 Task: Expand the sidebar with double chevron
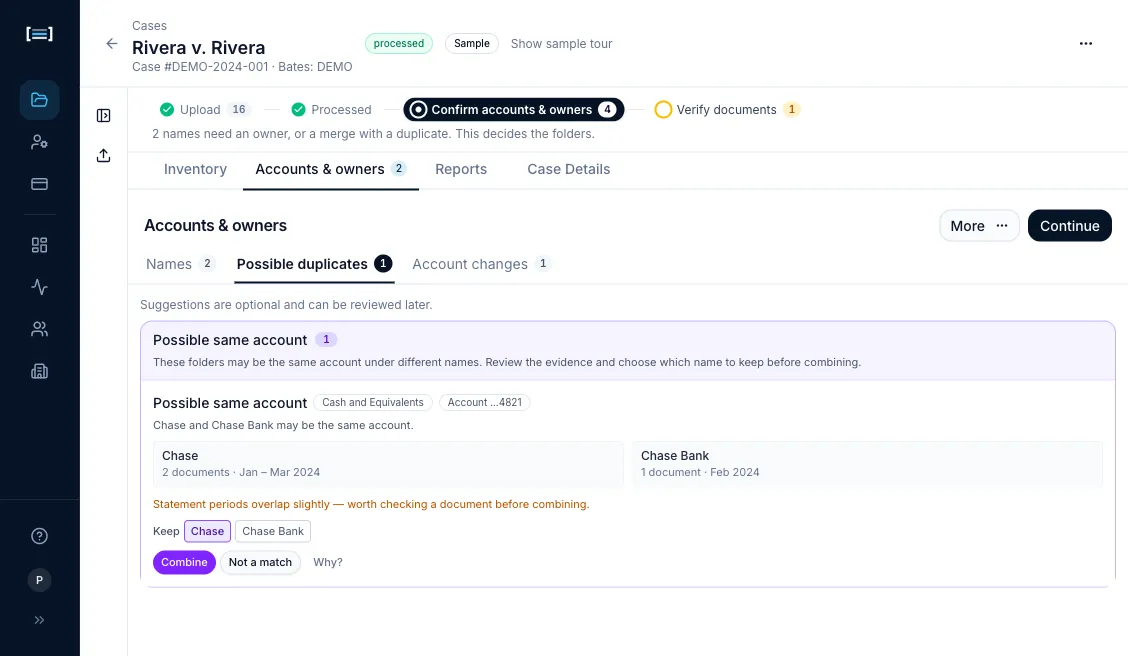point(40,620)
